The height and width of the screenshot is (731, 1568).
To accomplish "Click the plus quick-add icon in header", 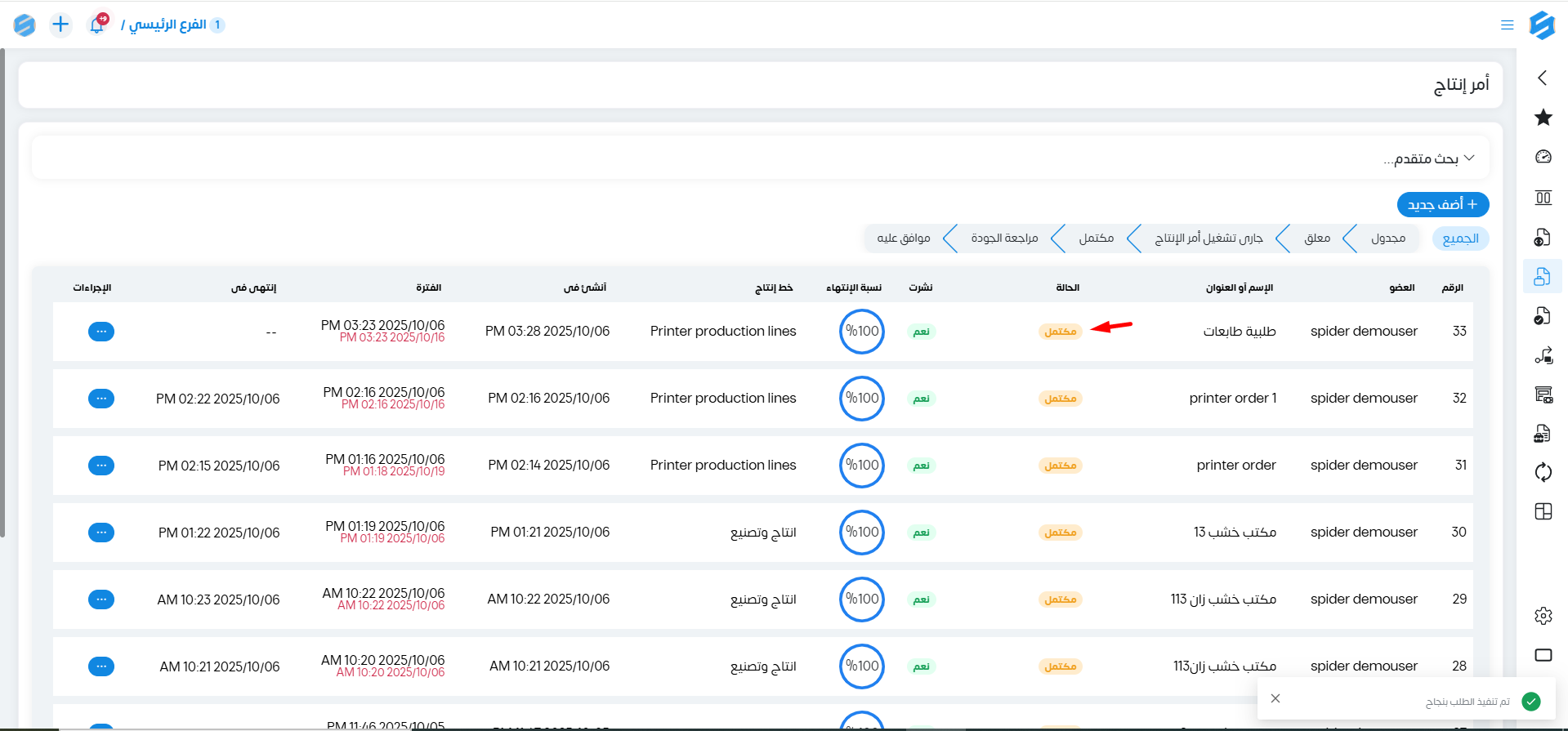I will tap(60, 25).
